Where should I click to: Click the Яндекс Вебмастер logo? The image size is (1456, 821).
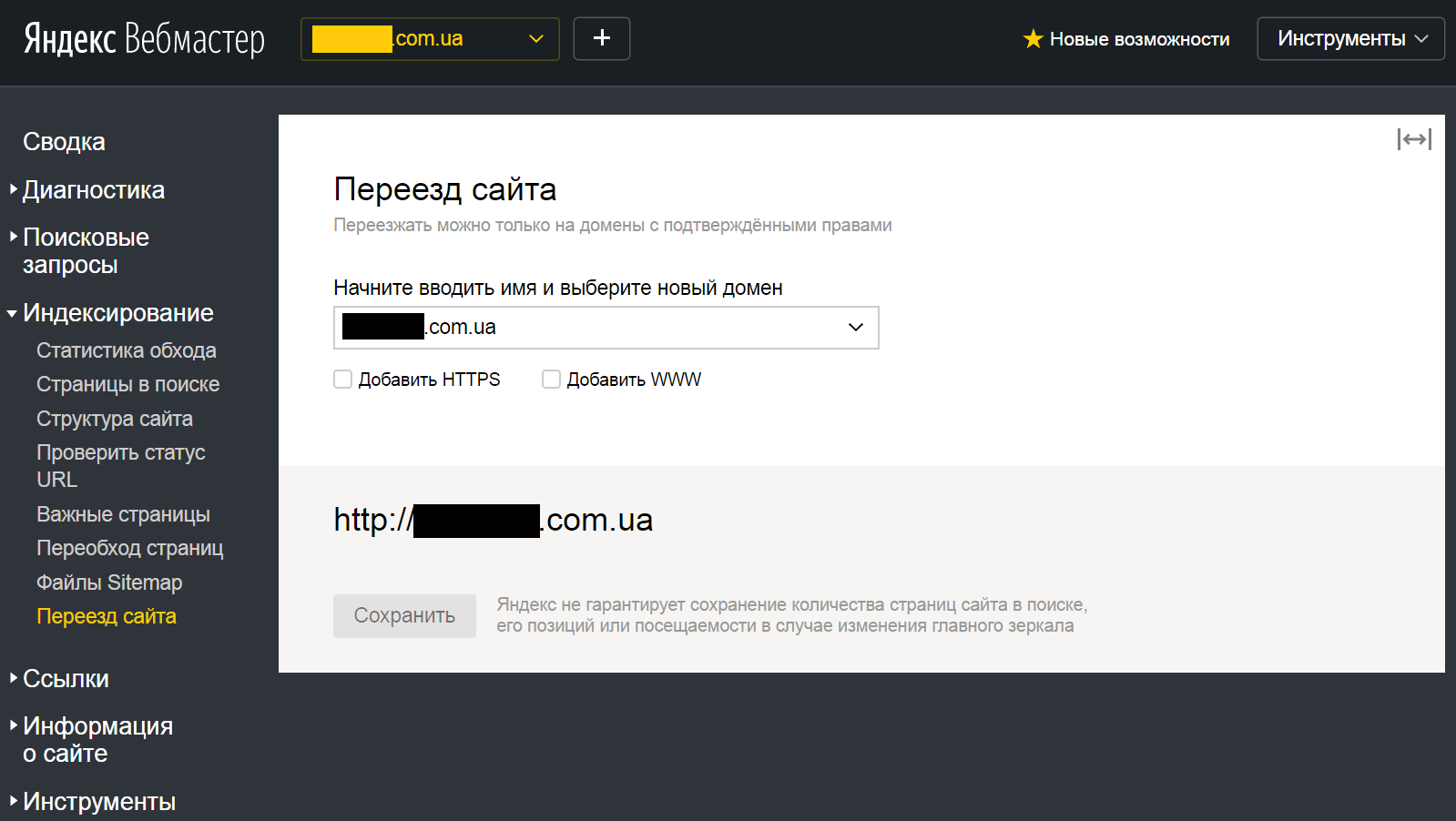(144, 39)
